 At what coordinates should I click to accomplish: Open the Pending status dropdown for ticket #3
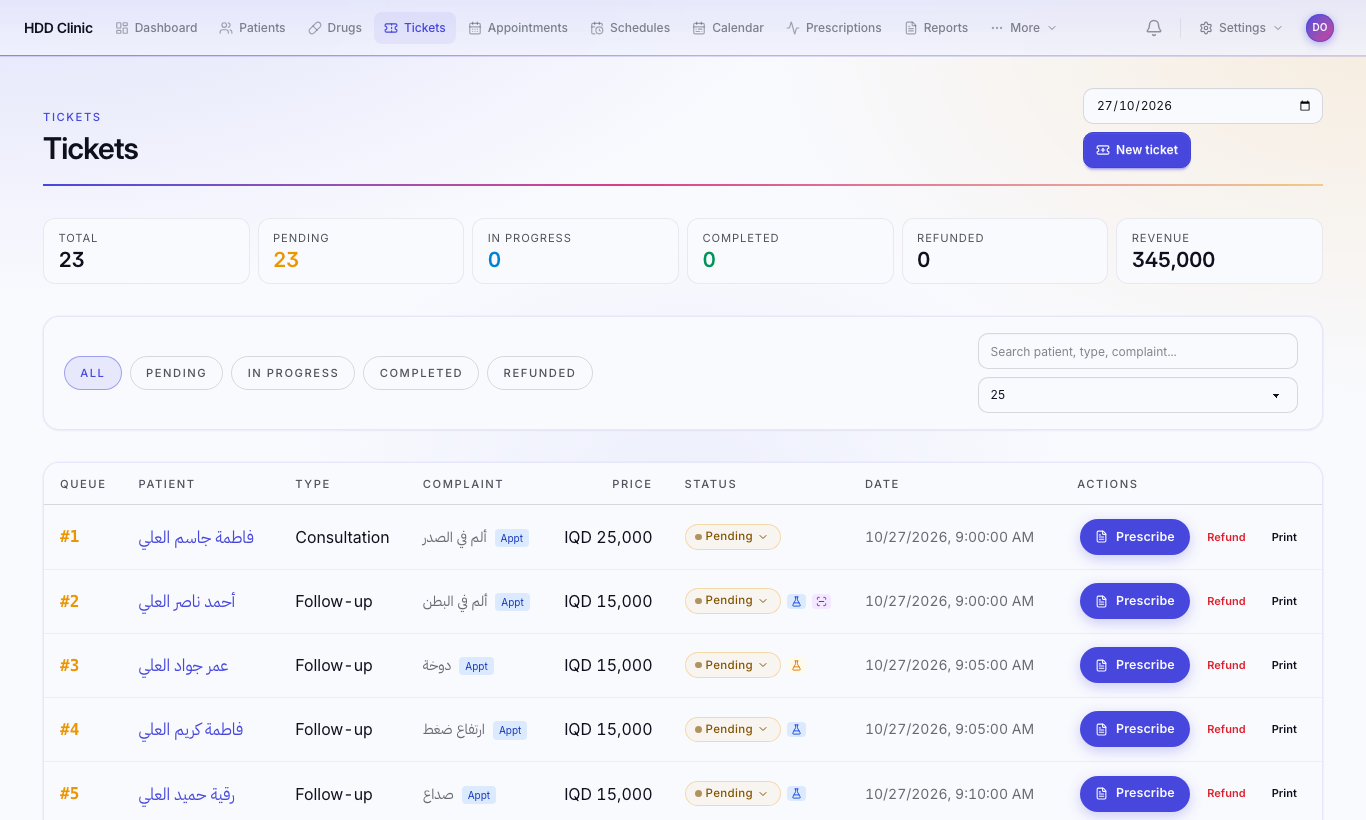tap(732, 665)
